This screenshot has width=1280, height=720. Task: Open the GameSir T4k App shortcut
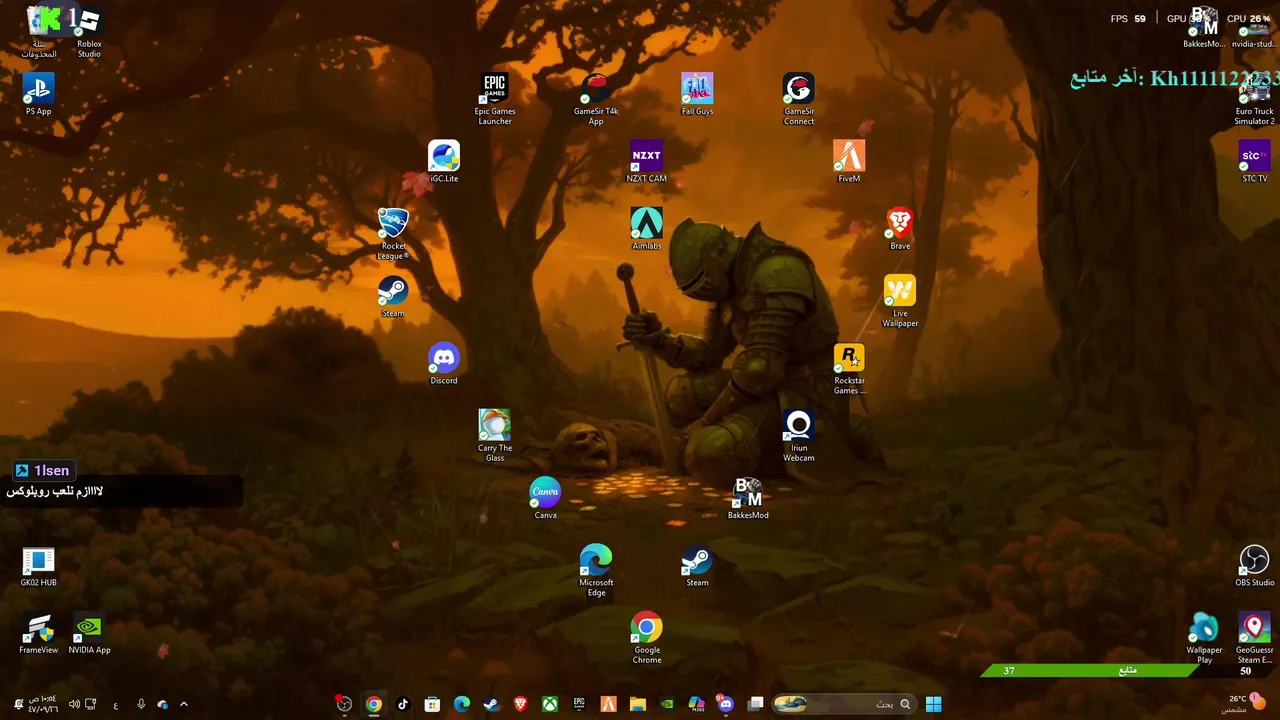[596, 98]
